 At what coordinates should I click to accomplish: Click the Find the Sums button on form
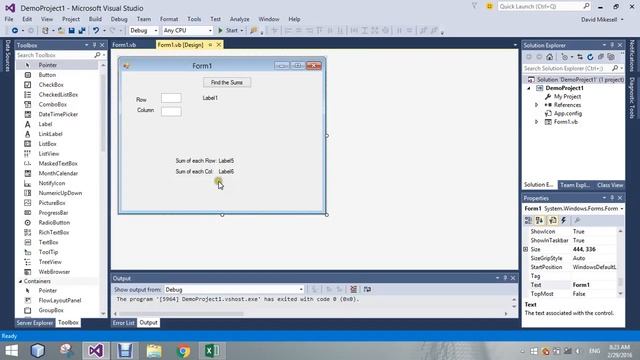click(x=227, y=82)
